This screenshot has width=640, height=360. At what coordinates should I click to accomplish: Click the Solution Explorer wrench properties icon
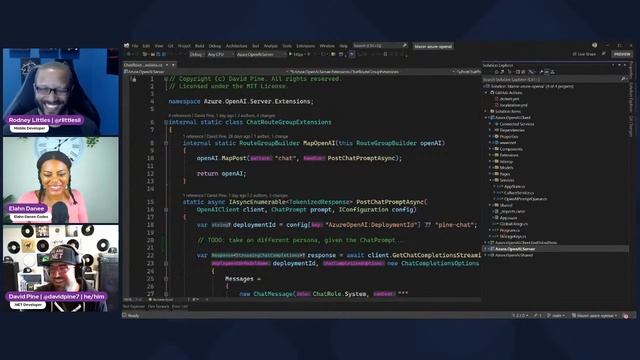[541, 72]
